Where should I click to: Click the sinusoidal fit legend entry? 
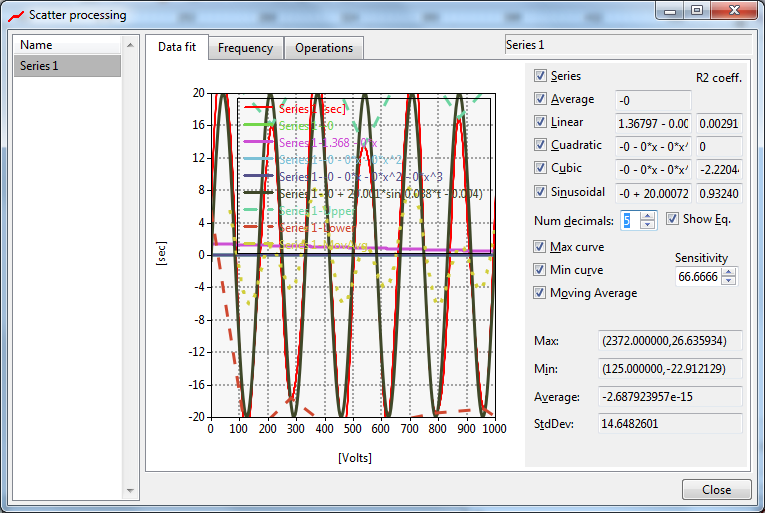(x=363, y=194)
